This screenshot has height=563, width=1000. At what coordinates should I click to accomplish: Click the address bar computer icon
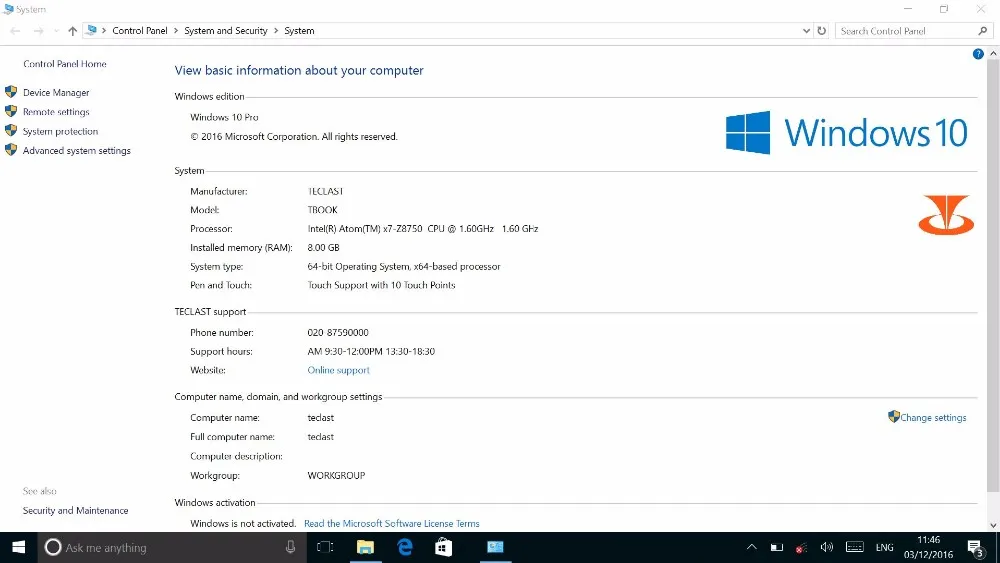click(x=92, y=30)
